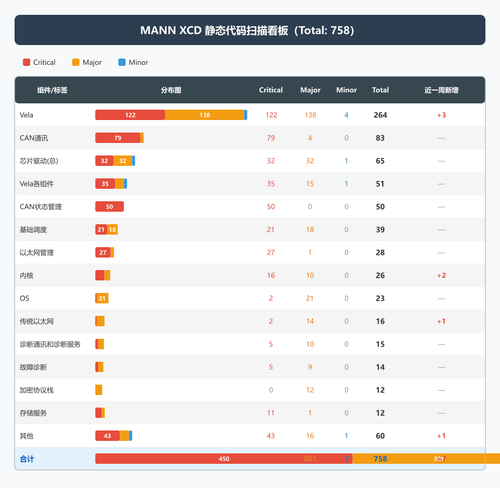This screenshot has width=500, height=488.
Task: Click the '分布图' column header
Action: [171, 90]
